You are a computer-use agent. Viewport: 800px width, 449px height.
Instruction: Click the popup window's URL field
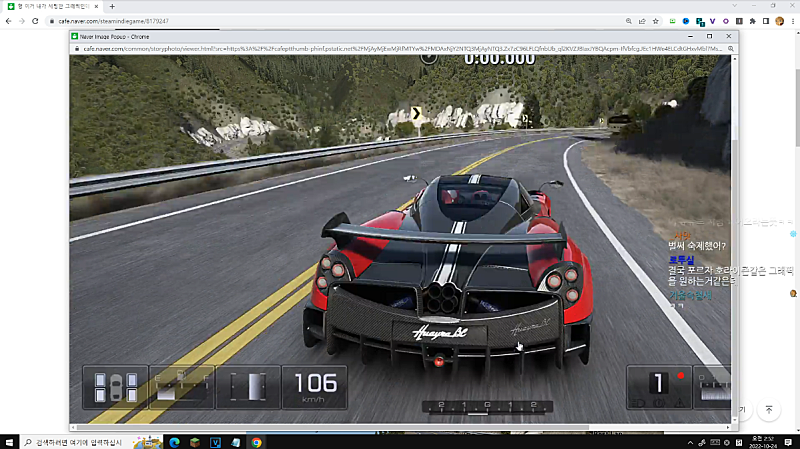[400, 47]
